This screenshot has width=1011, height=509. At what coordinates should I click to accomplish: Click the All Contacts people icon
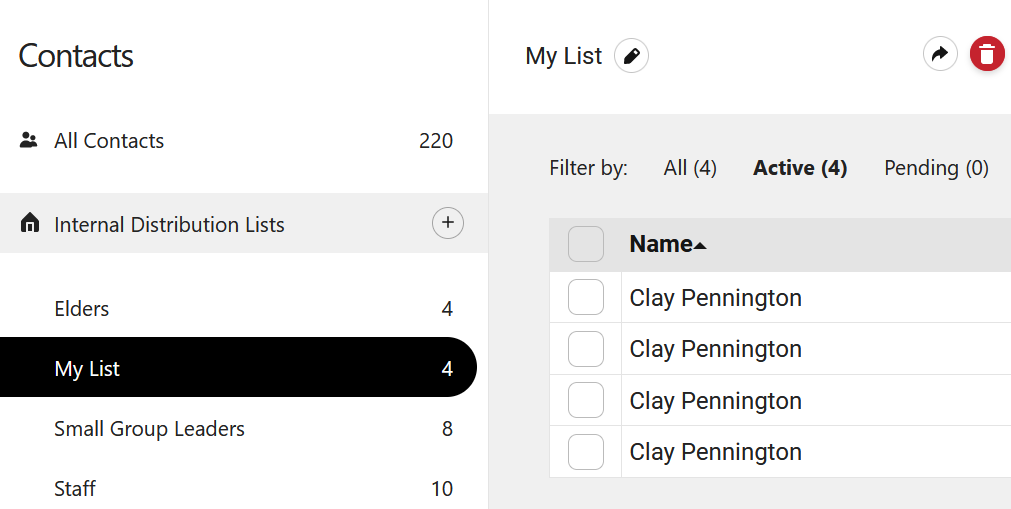(29, 141)
